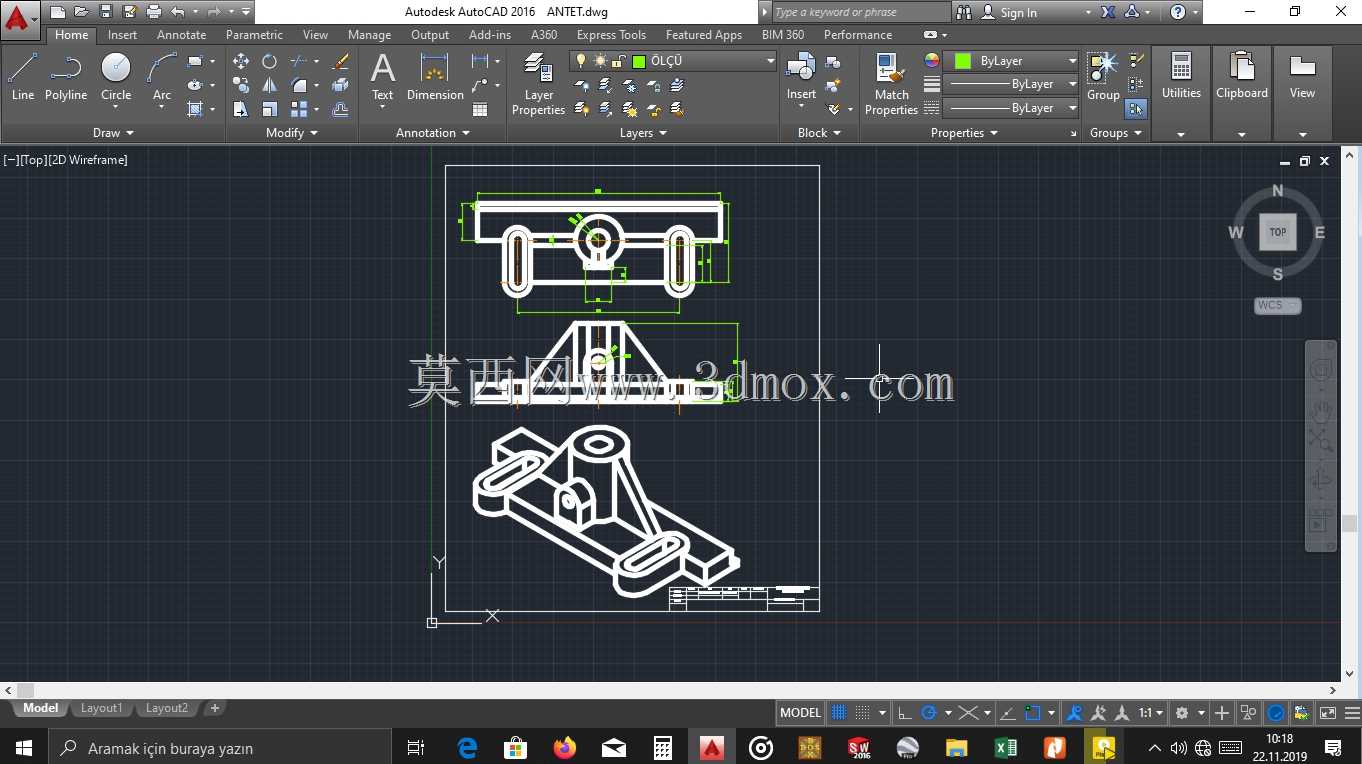Switch to the Layout1 tab
Screen dimensions: 1362x764
coord(101,708)
